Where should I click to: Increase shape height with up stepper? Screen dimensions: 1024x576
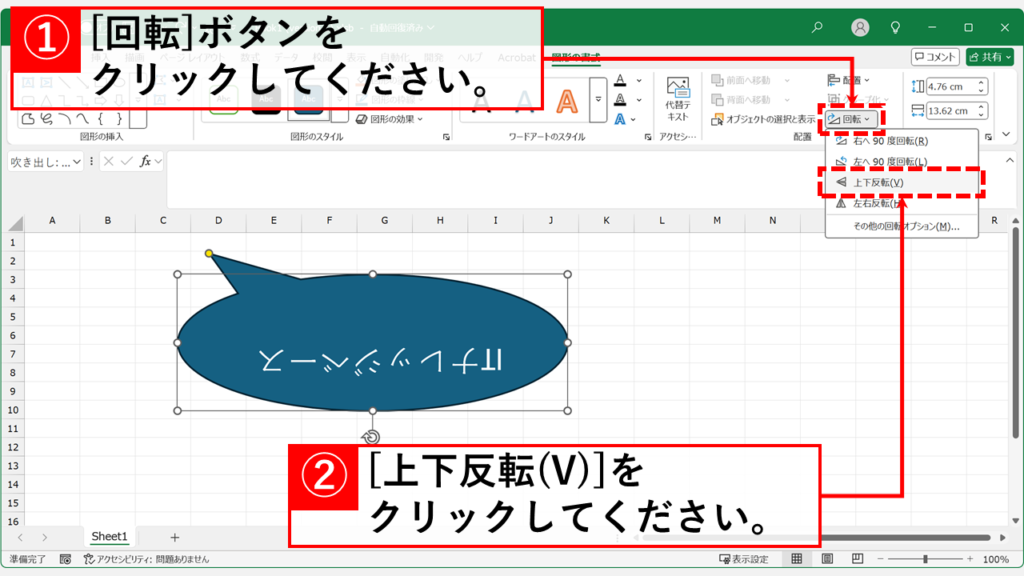(x=981, y=82)
